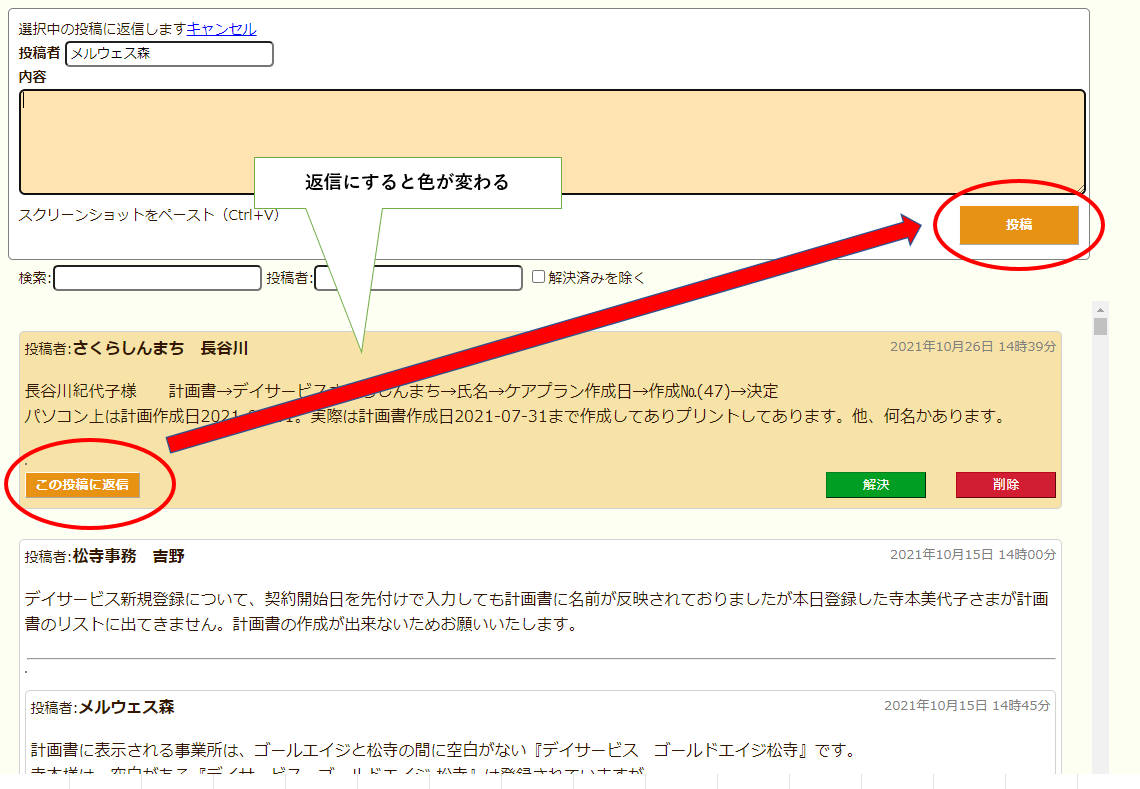Click the post list scrollbar thumb

tap(1100, 327)
